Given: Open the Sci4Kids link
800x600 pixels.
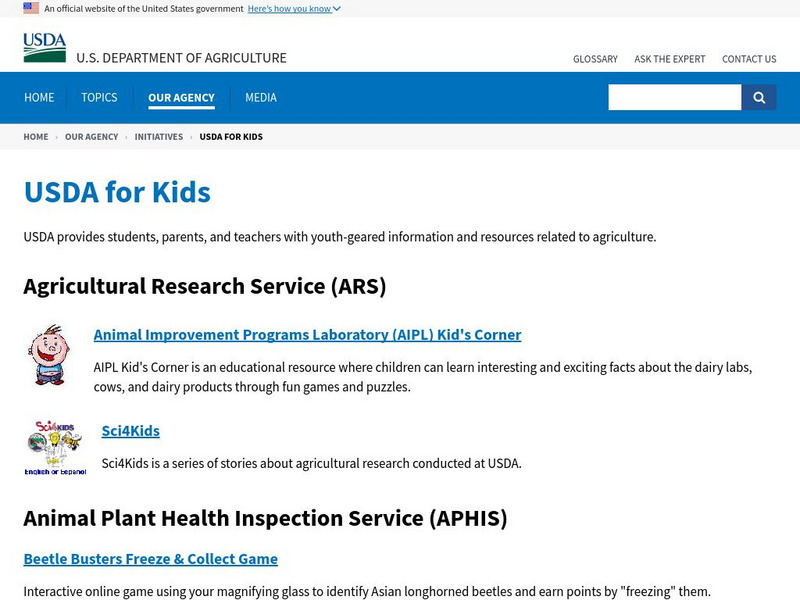Looking at the screenshot, I should click(x=131, y=431).
